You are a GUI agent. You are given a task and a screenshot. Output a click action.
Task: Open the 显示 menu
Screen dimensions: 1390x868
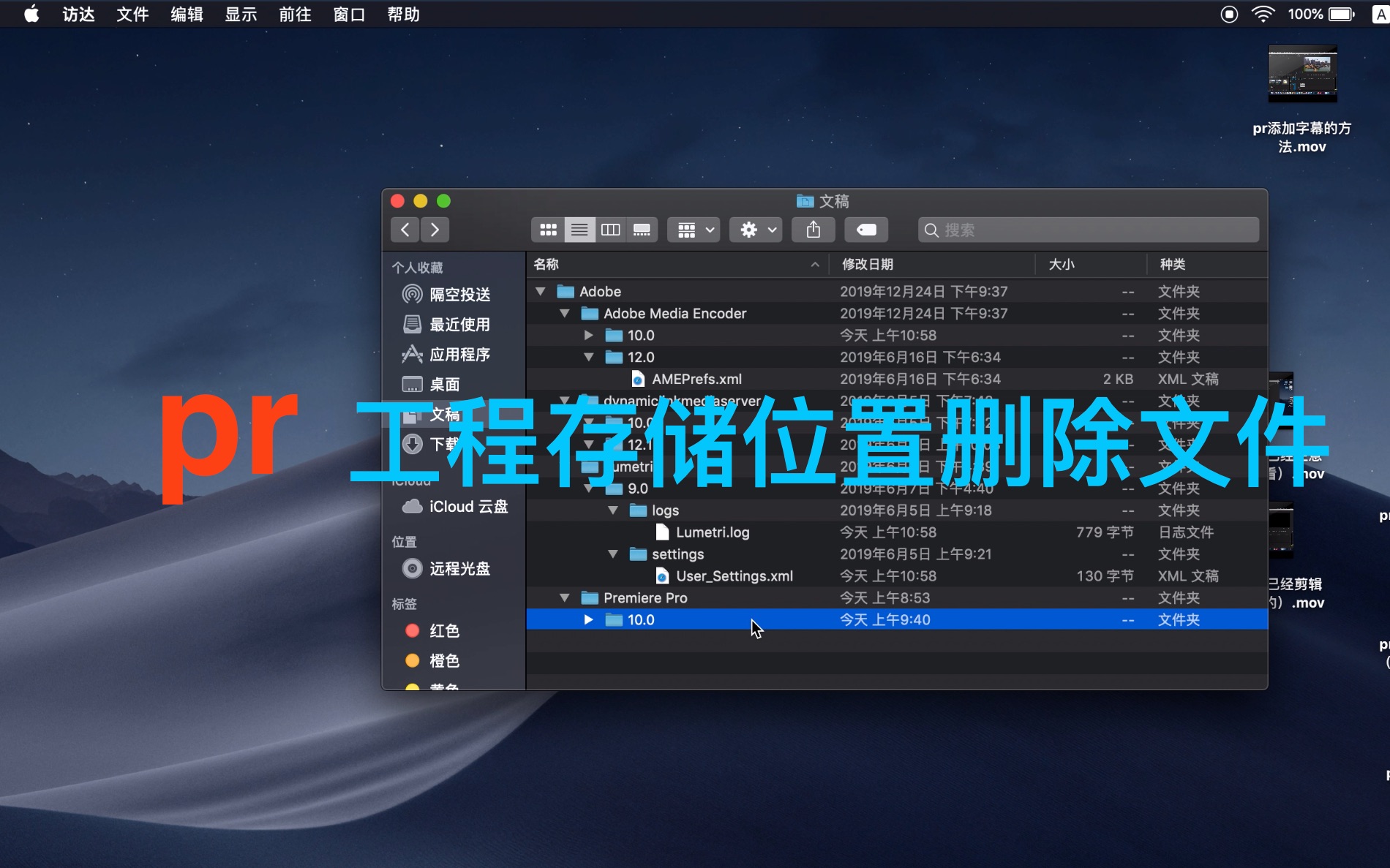tap(241, 14)
